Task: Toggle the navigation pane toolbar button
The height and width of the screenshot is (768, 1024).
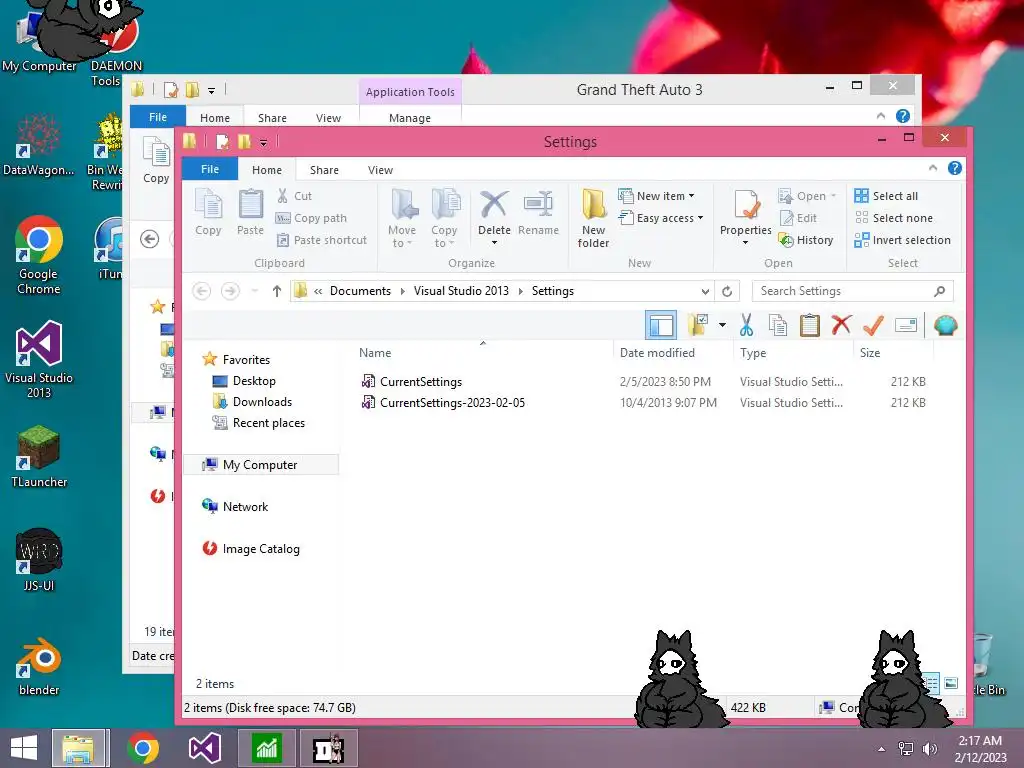Action: pyautogui.click(x=660, y=325)
